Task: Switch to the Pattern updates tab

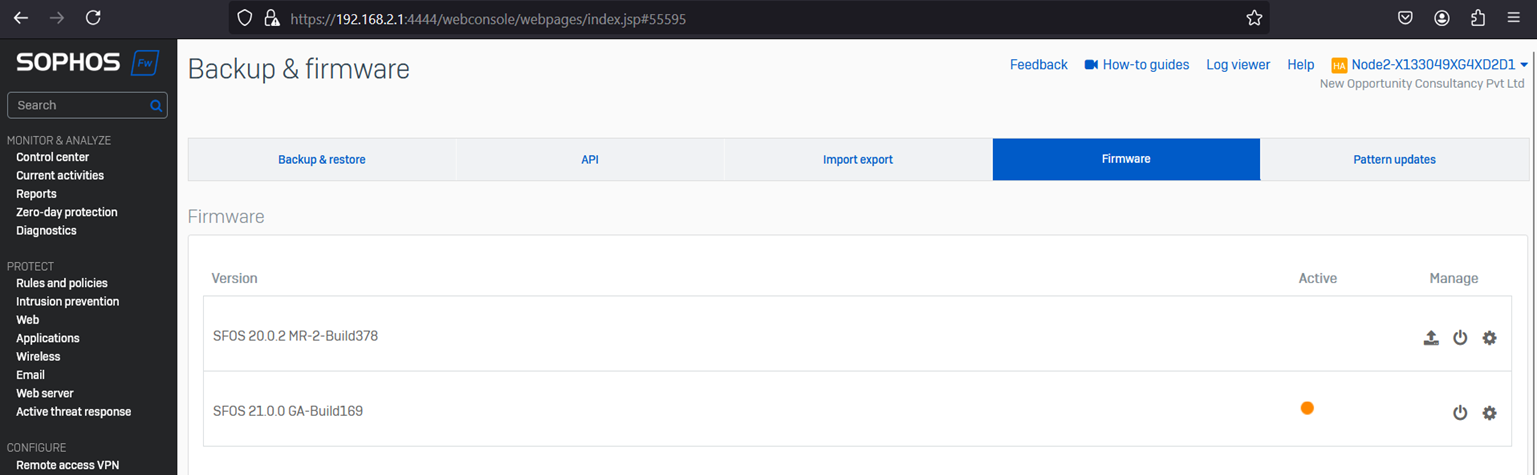Action: pos(1394,160)
